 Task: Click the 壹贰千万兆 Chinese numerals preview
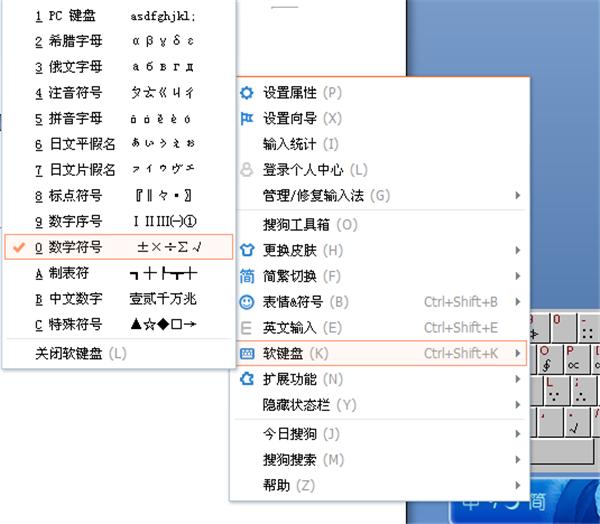163,299
